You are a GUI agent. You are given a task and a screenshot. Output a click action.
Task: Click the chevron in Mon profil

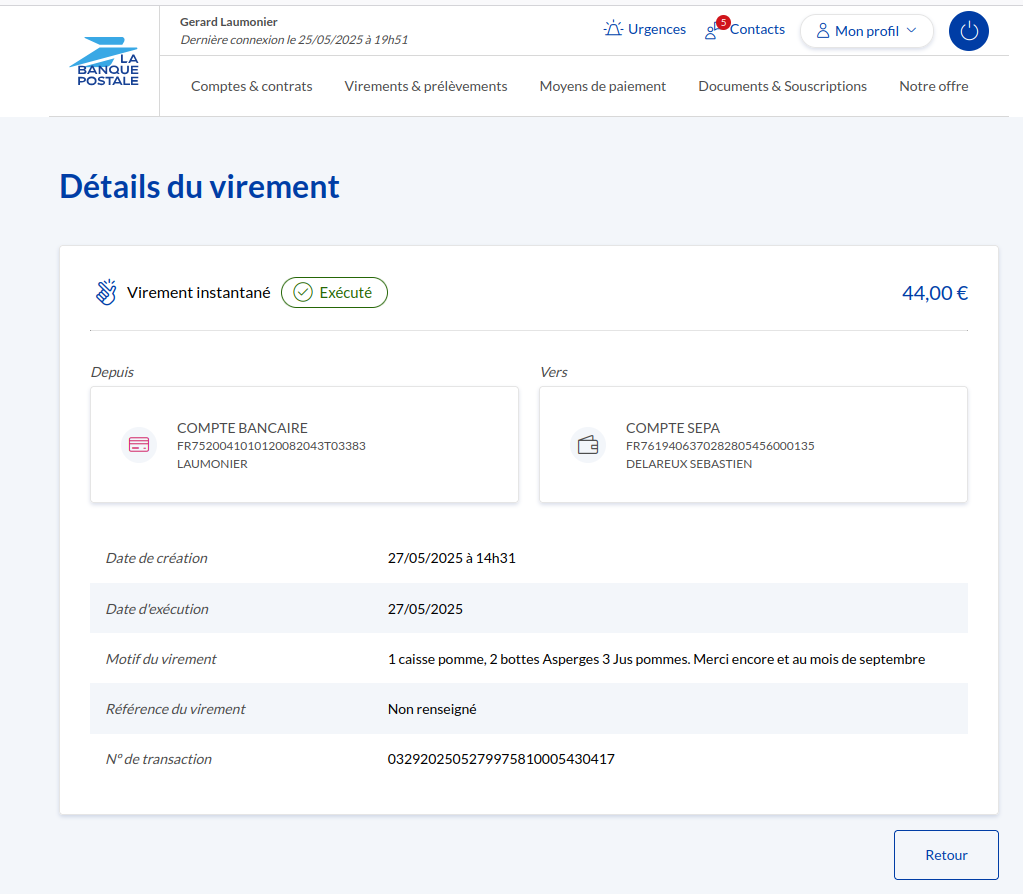click(911, 31)
